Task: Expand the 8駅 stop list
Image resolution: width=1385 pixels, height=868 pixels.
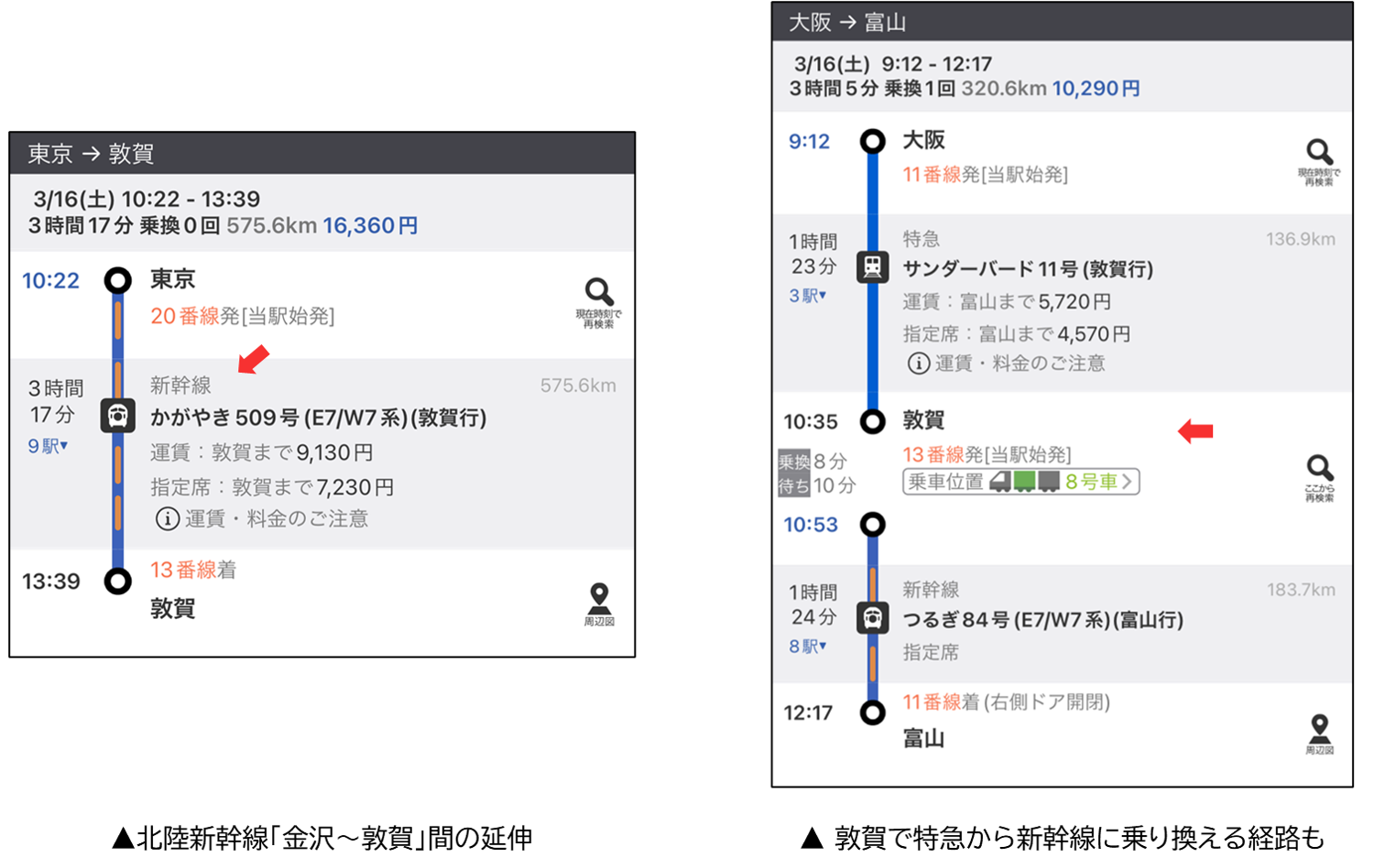Action: 808,646
